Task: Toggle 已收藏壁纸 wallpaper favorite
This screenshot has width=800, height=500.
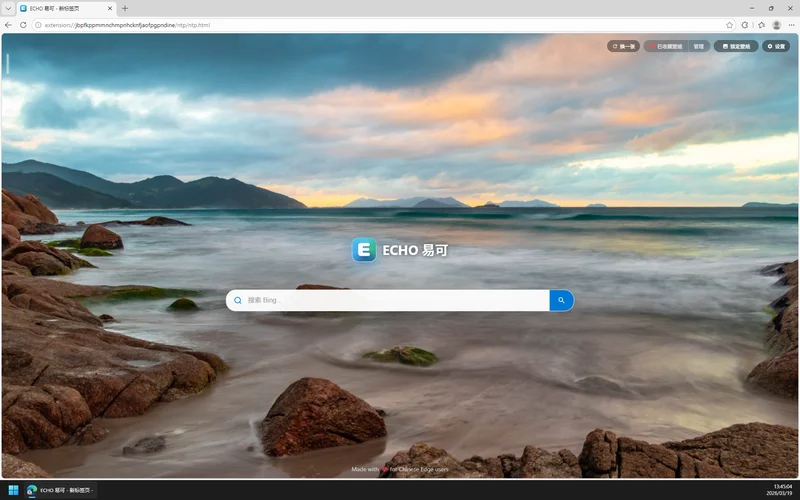Action: tap(666, 46)
